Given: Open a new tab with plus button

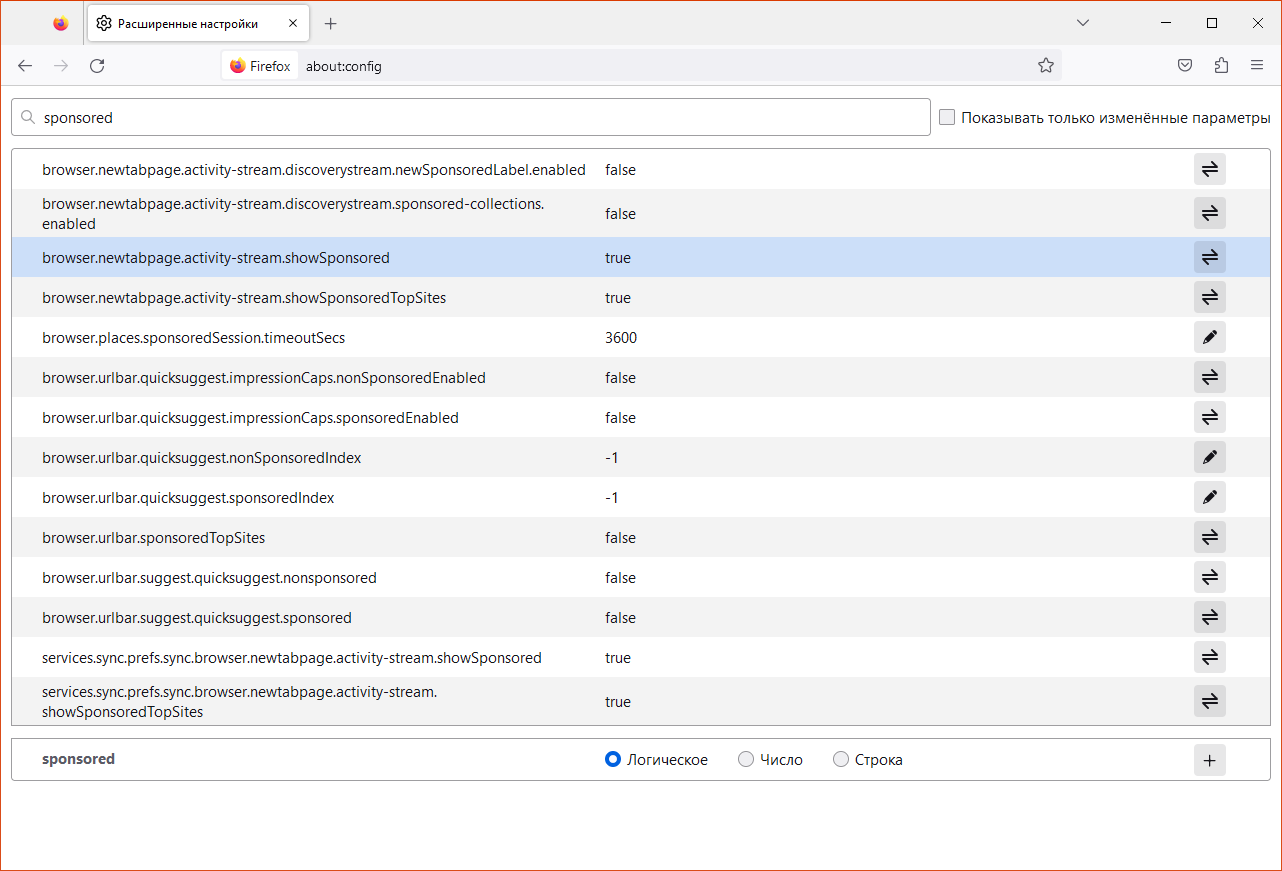Looking at the screenshot, I should click(331, 23).
